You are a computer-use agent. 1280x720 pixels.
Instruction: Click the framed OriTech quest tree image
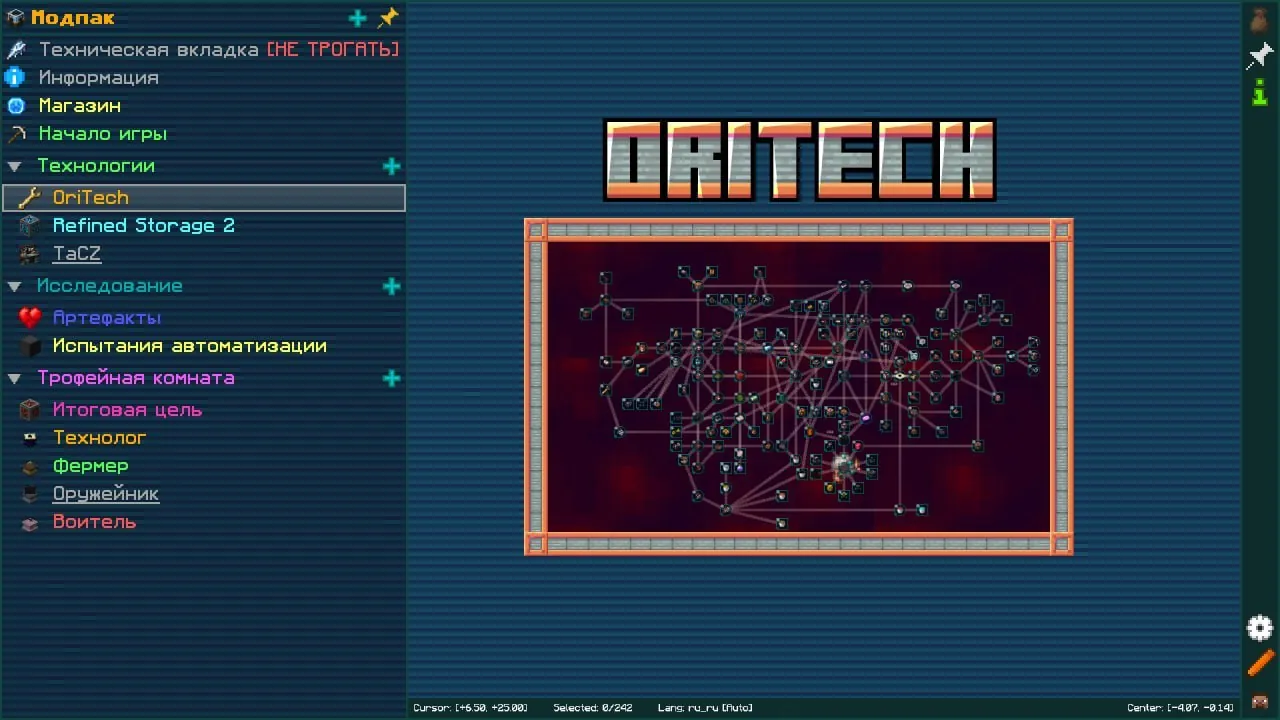tap(799, 386)
